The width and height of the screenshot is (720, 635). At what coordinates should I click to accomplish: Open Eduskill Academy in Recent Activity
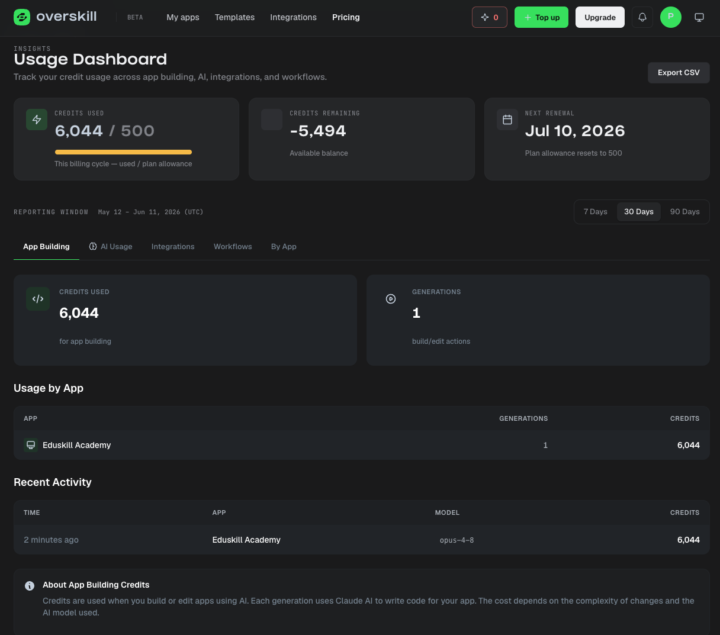pos(246,539)
